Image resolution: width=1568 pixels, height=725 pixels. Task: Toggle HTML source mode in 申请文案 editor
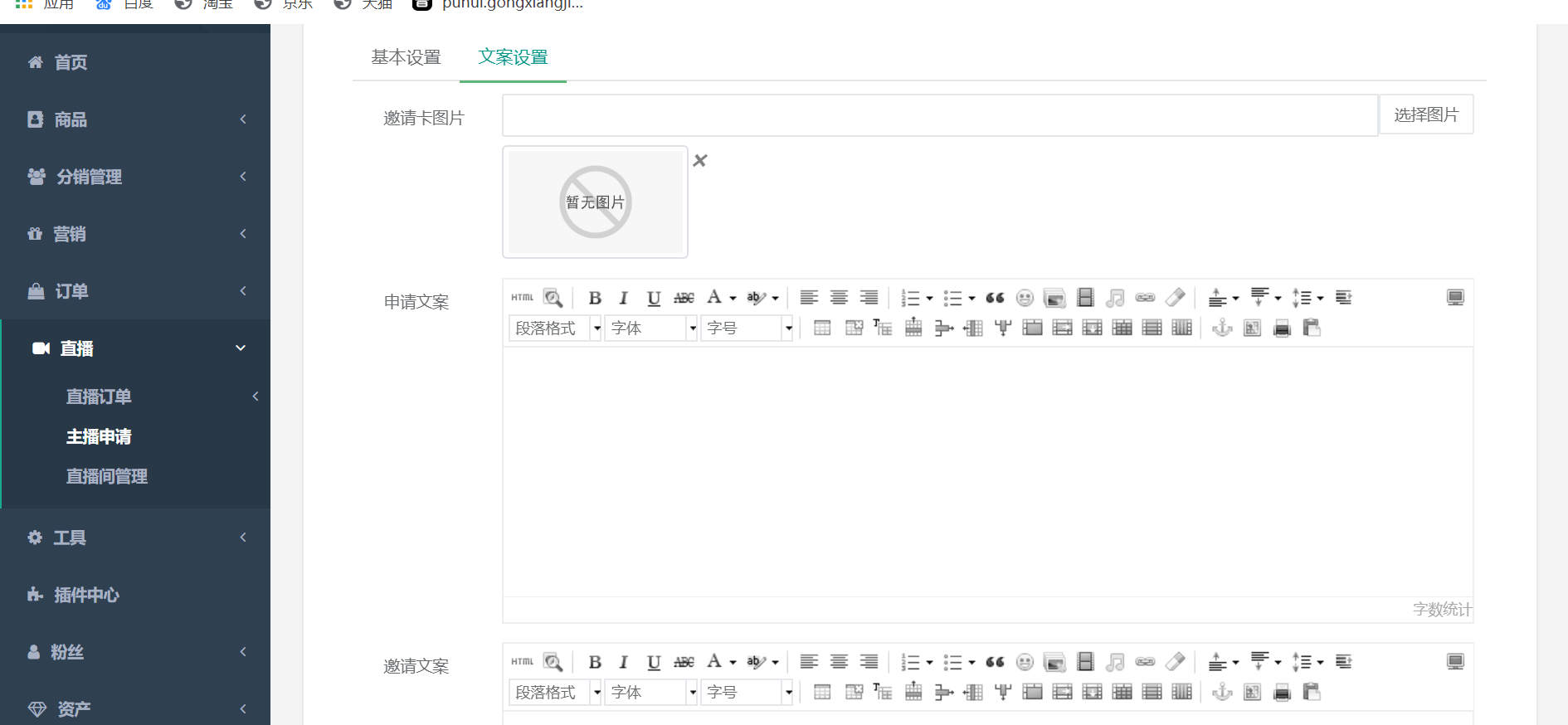[x=523, y=298]
